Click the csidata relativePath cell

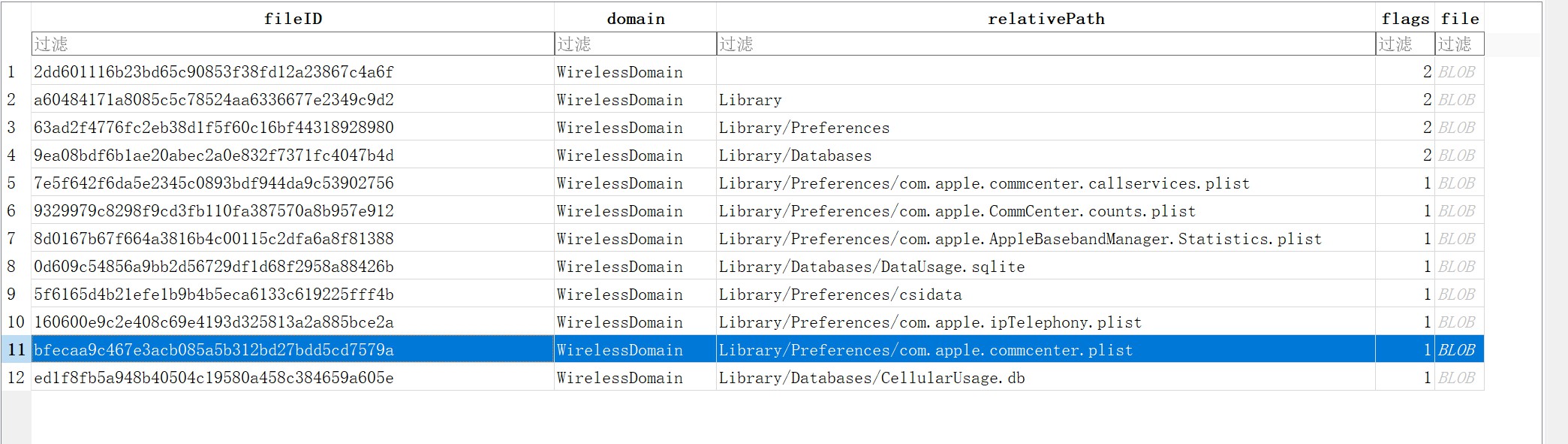pyautogui.click(x=840, y=294)
